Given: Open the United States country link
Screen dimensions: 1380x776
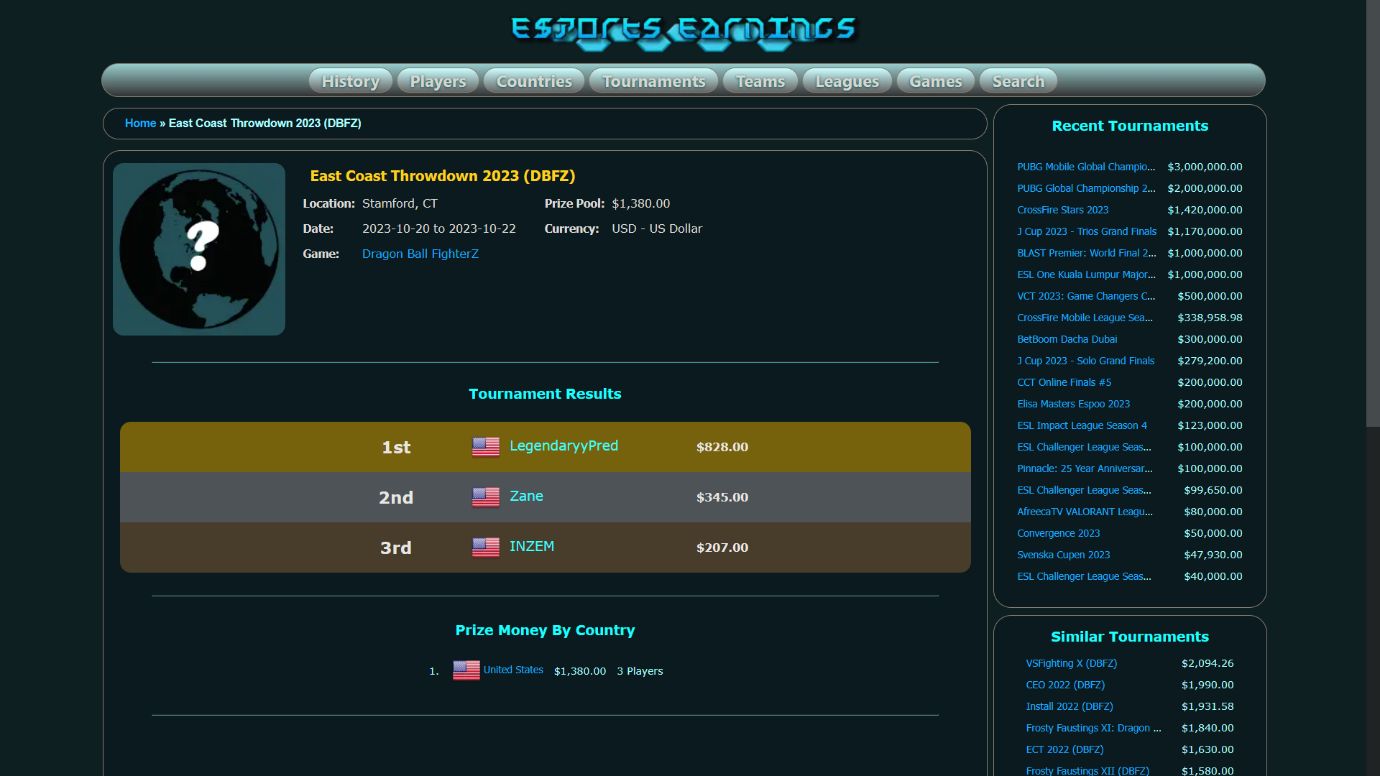Looking at the screenshot, I should (513, 670).
